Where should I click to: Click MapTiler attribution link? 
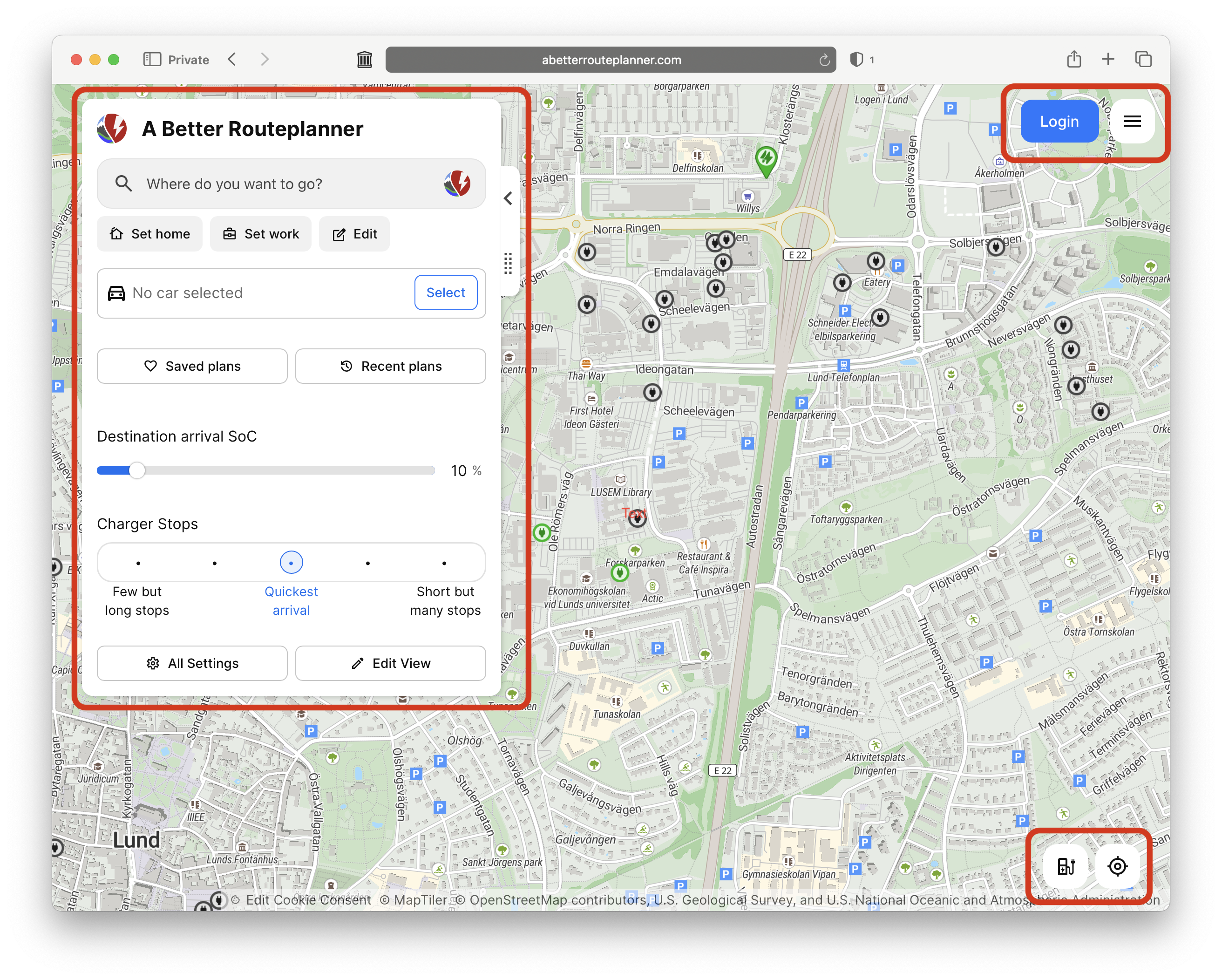coord(414,900)
